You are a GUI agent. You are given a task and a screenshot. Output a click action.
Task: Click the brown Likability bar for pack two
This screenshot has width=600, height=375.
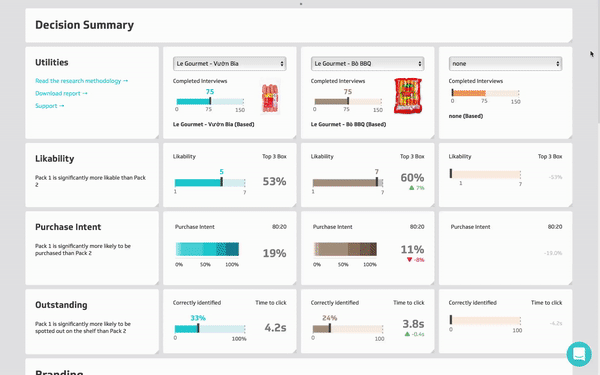(x=348, y=183)
